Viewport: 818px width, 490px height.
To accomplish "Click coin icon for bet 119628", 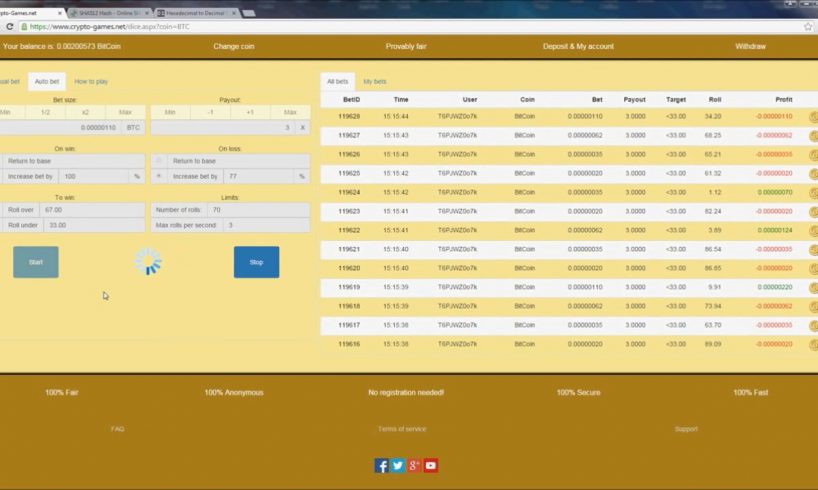I will coord(813,117).
